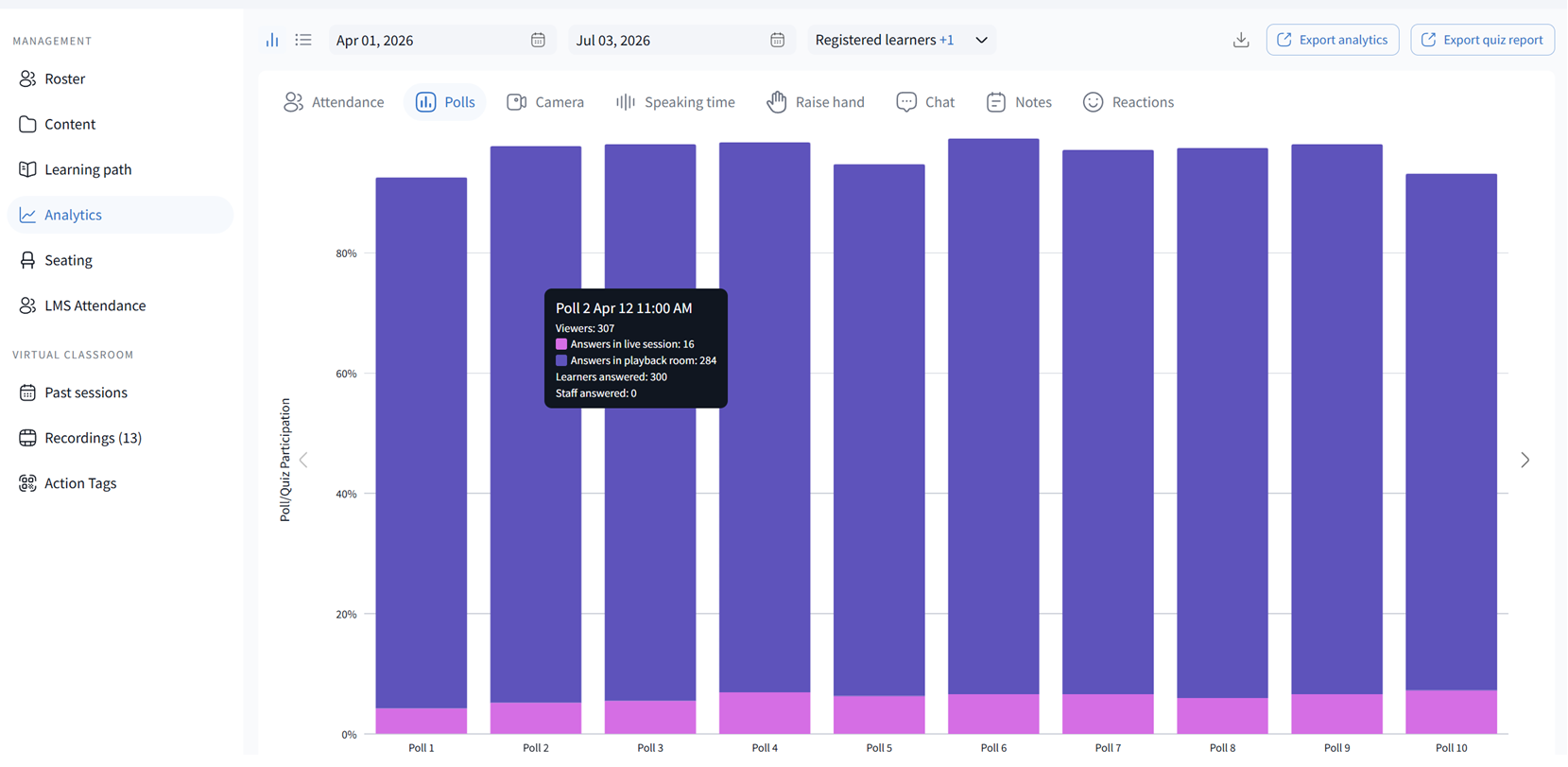Screen dimensions: 1568x767
Task: Click the Poll 1 purple bar
Action: 422,443
